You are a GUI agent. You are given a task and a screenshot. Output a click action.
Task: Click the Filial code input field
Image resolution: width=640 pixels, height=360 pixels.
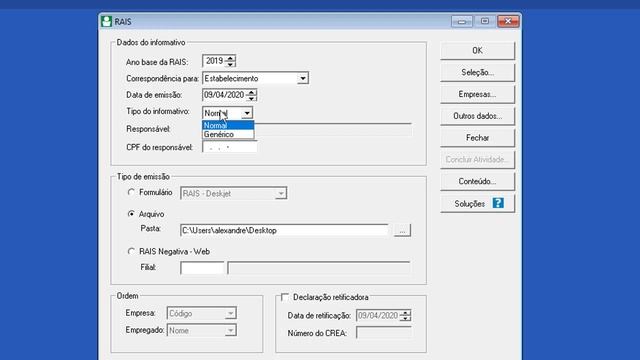coord(202,268)
